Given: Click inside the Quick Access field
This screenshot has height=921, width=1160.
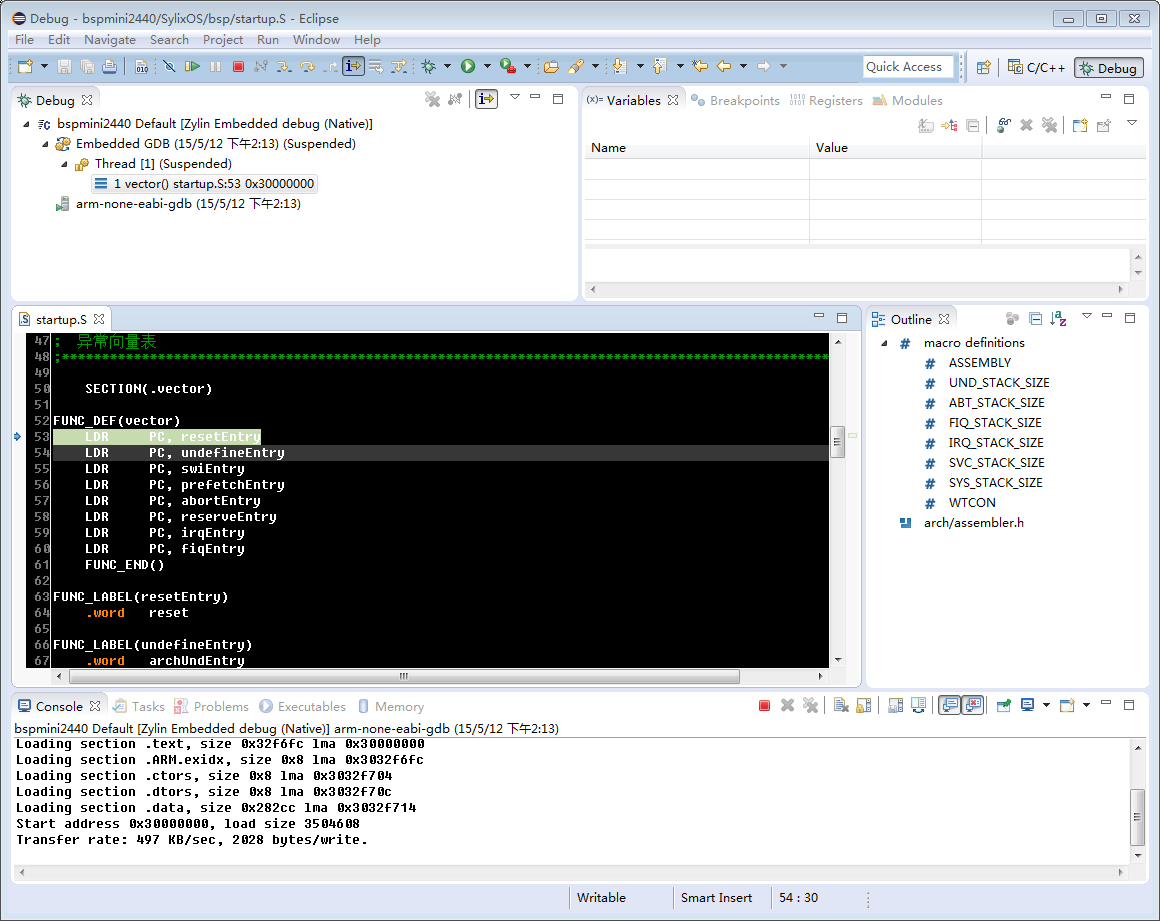Looking at the screenshot, I should (x=908, y=67).
